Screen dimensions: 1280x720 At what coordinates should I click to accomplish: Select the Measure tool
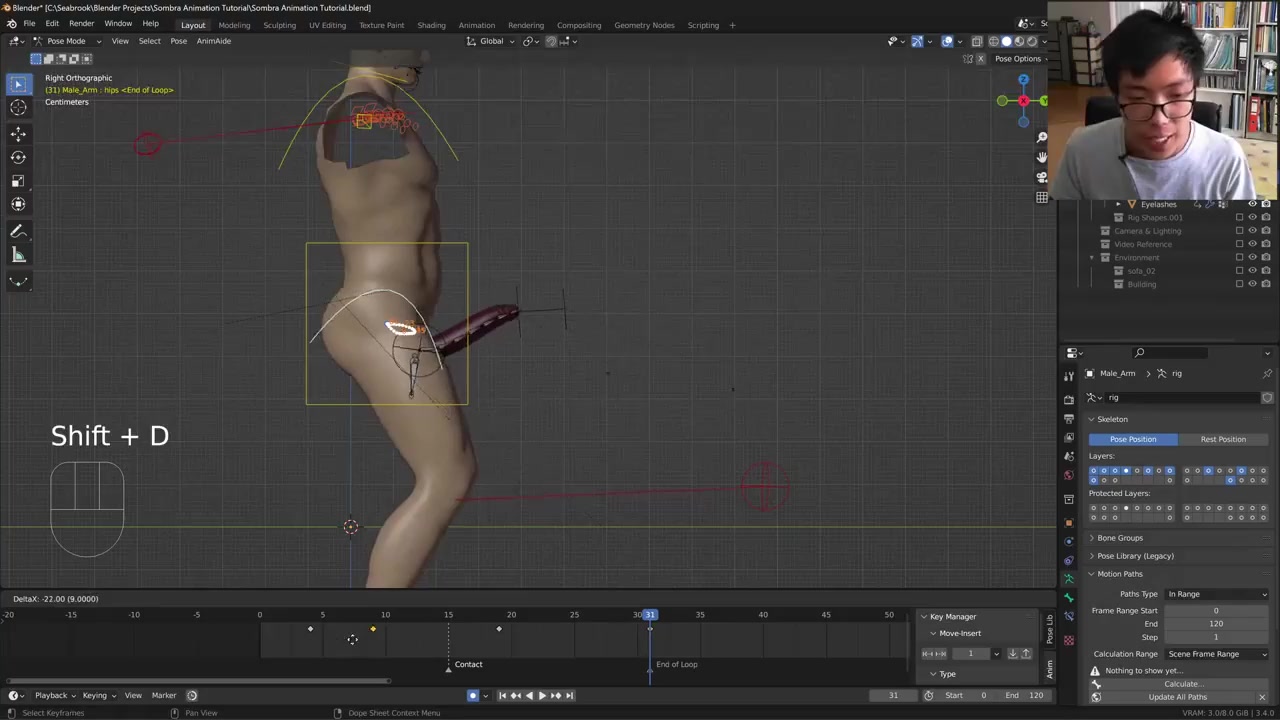tap(18, 256)
